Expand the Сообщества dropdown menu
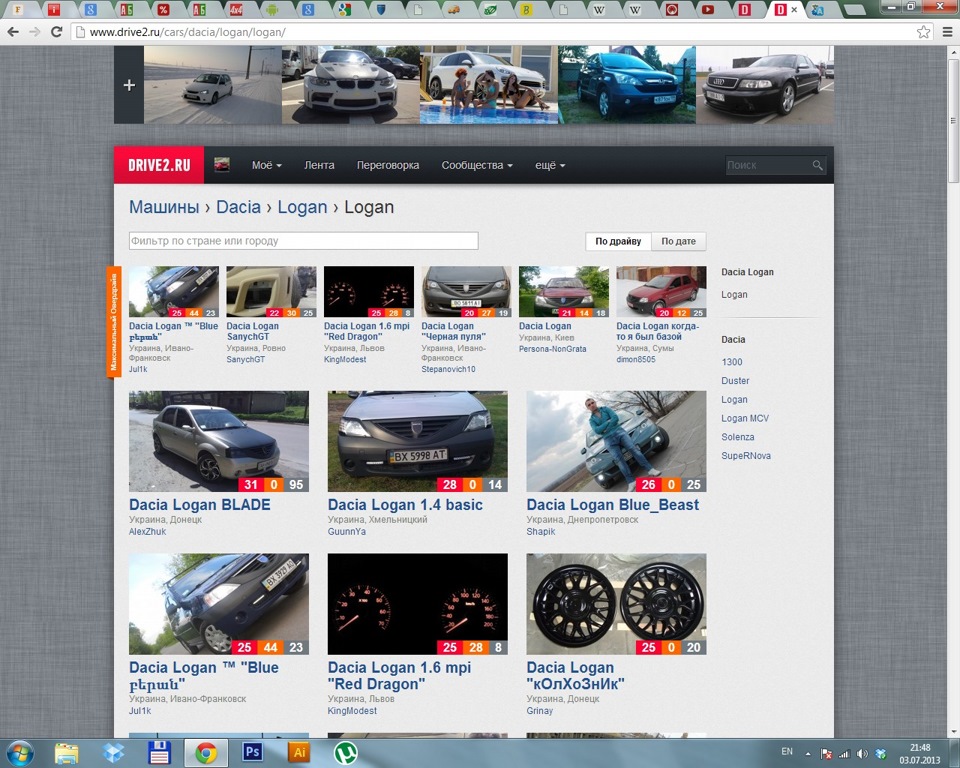Viewport: 960px width, 768px height. coord(477,165)
